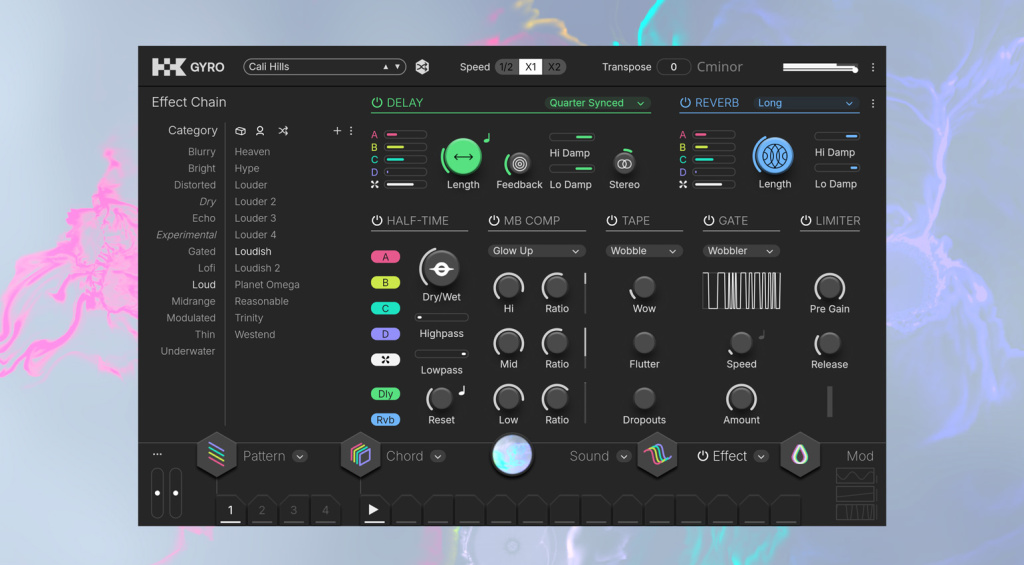Viewport: 1024px width, 565px height.
Task: Open the Quarter Synced delay dropdown
Action: point(597,103)
